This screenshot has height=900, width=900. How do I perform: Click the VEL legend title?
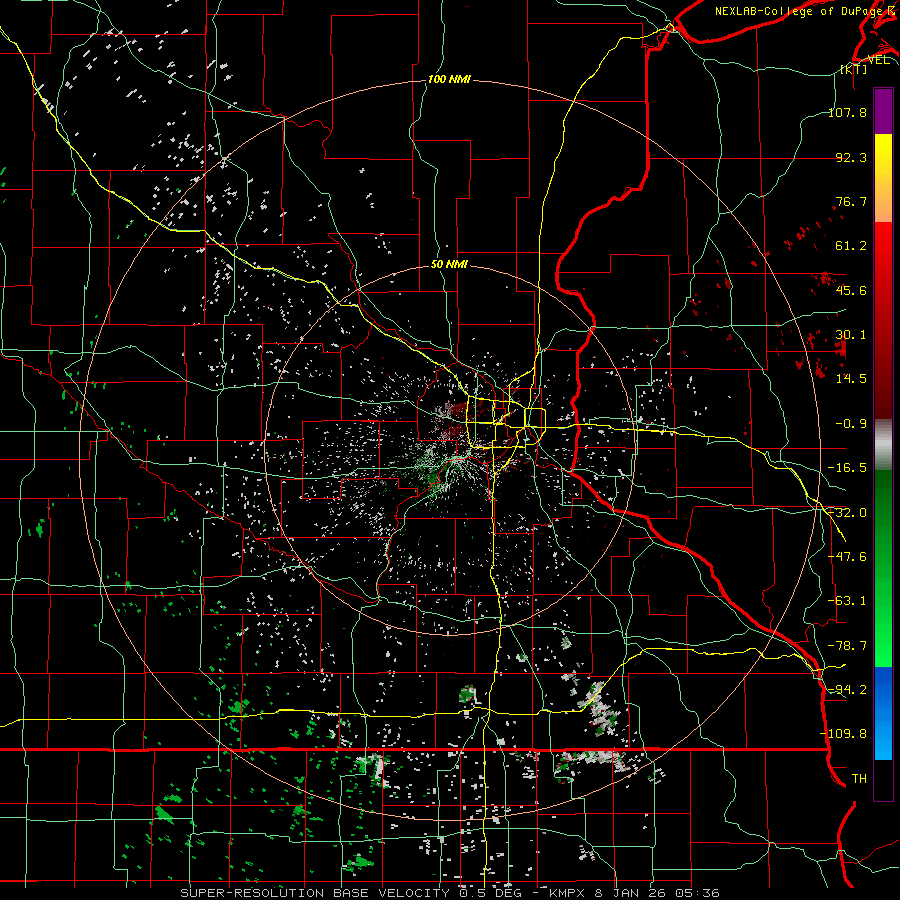879,59
